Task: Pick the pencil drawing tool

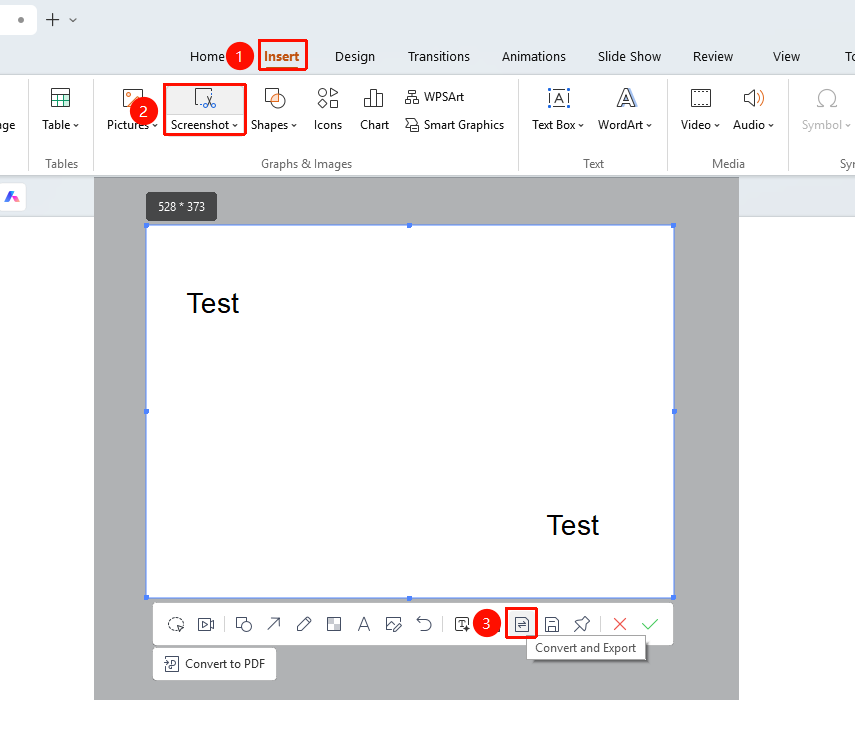Action: click(304, 624)
